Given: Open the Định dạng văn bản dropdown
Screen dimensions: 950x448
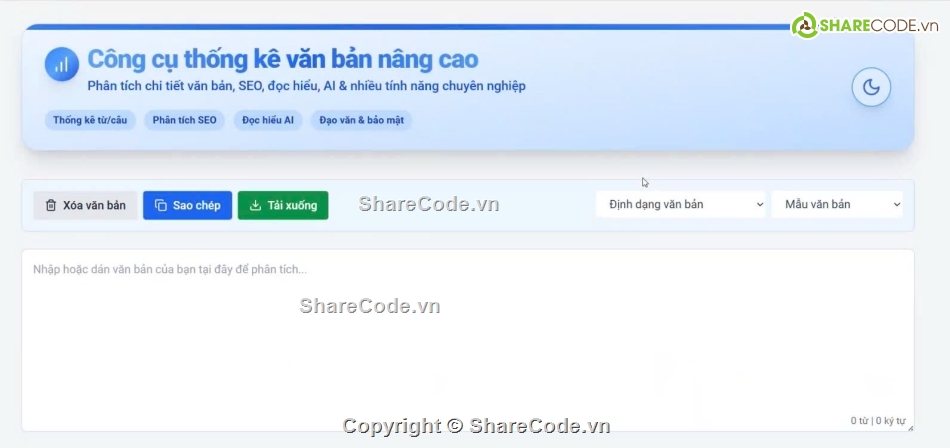Looking at the screenshot, I should (x=680, y=204).
